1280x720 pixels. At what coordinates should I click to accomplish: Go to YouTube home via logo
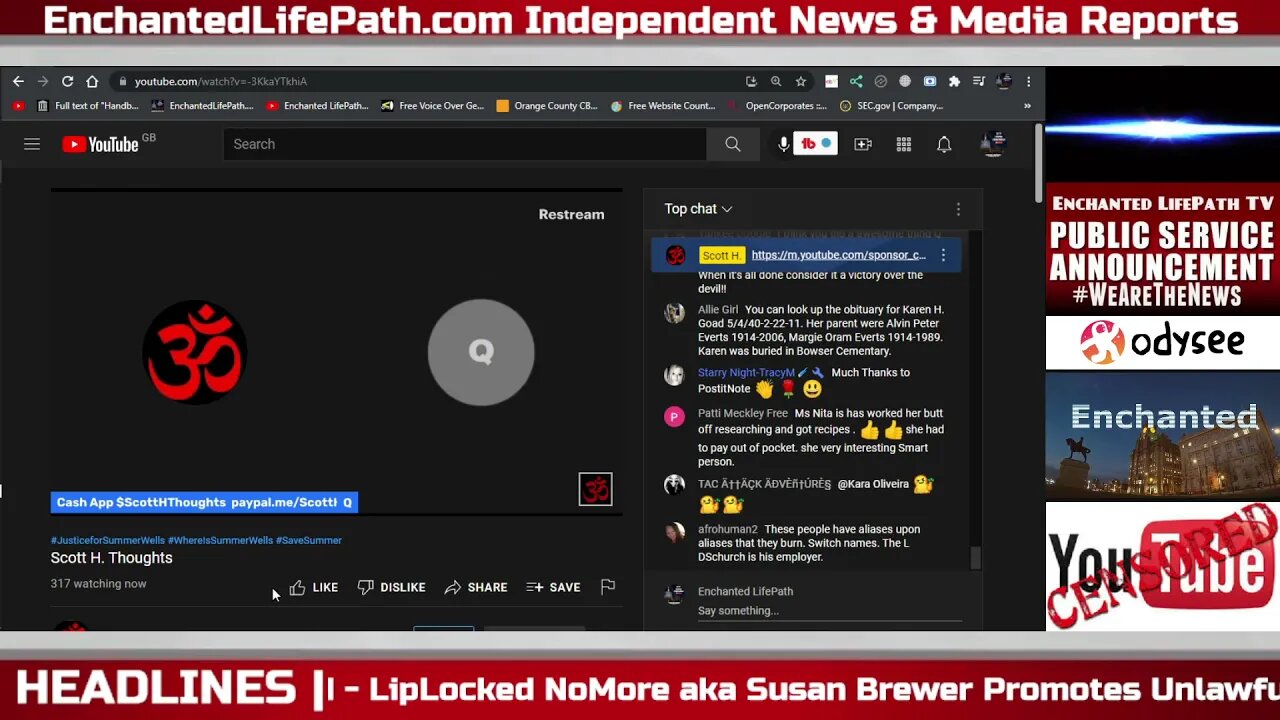[x=100, y=144]
